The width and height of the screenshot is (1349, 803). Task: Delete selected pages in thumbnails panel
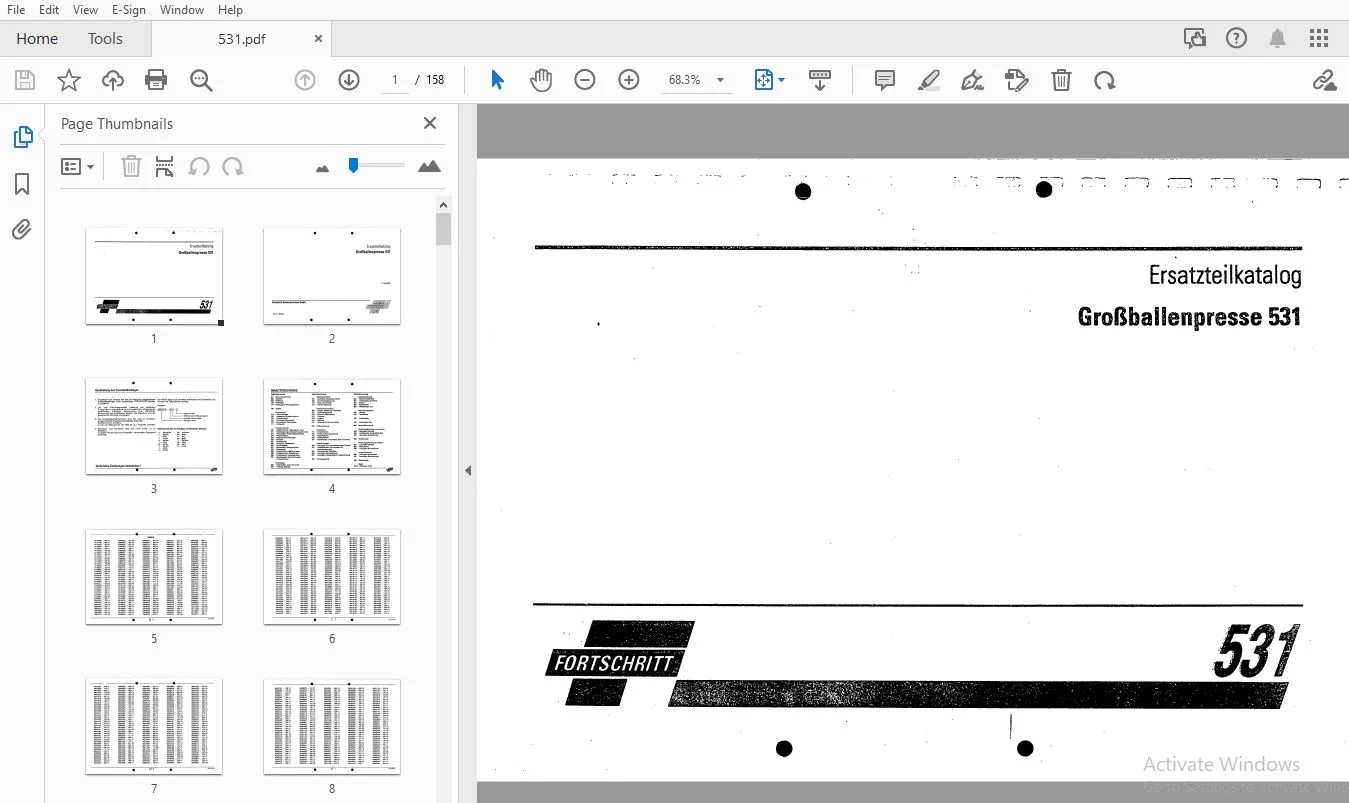tap(131, 167)
